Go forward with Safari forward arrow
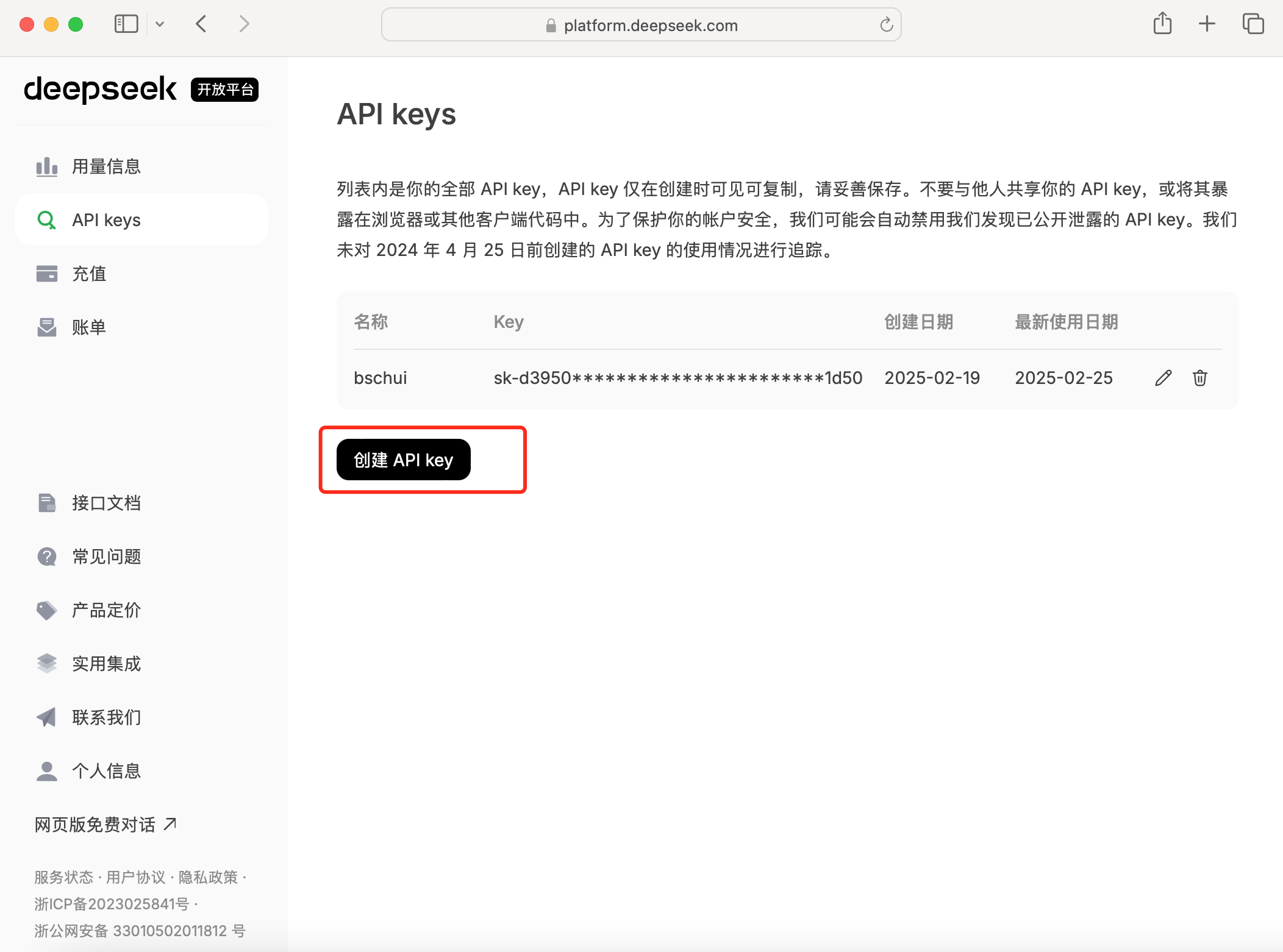 [x=245, y=24]
